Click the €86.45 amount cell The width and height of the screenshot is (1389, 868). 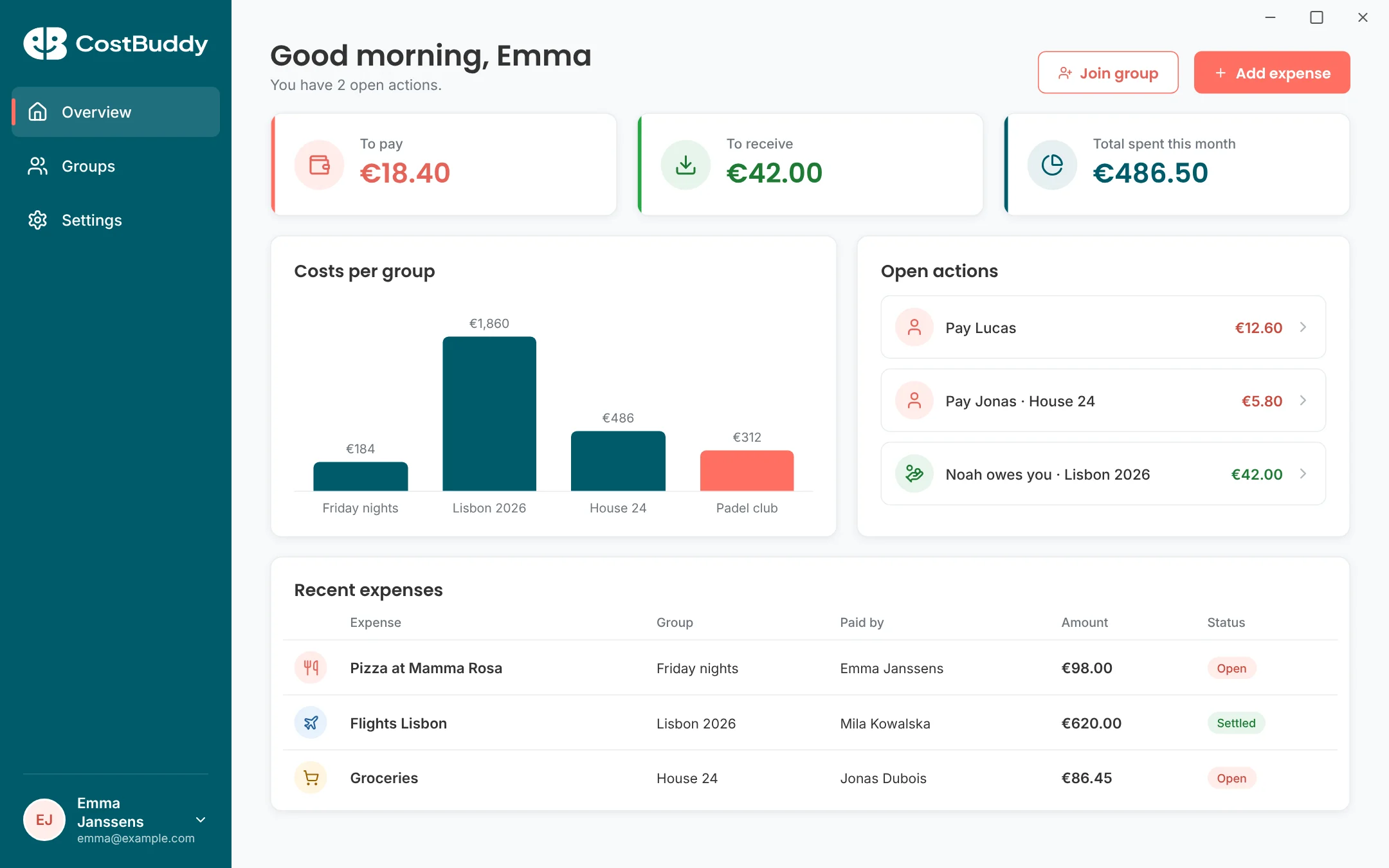click(1087, 778)
